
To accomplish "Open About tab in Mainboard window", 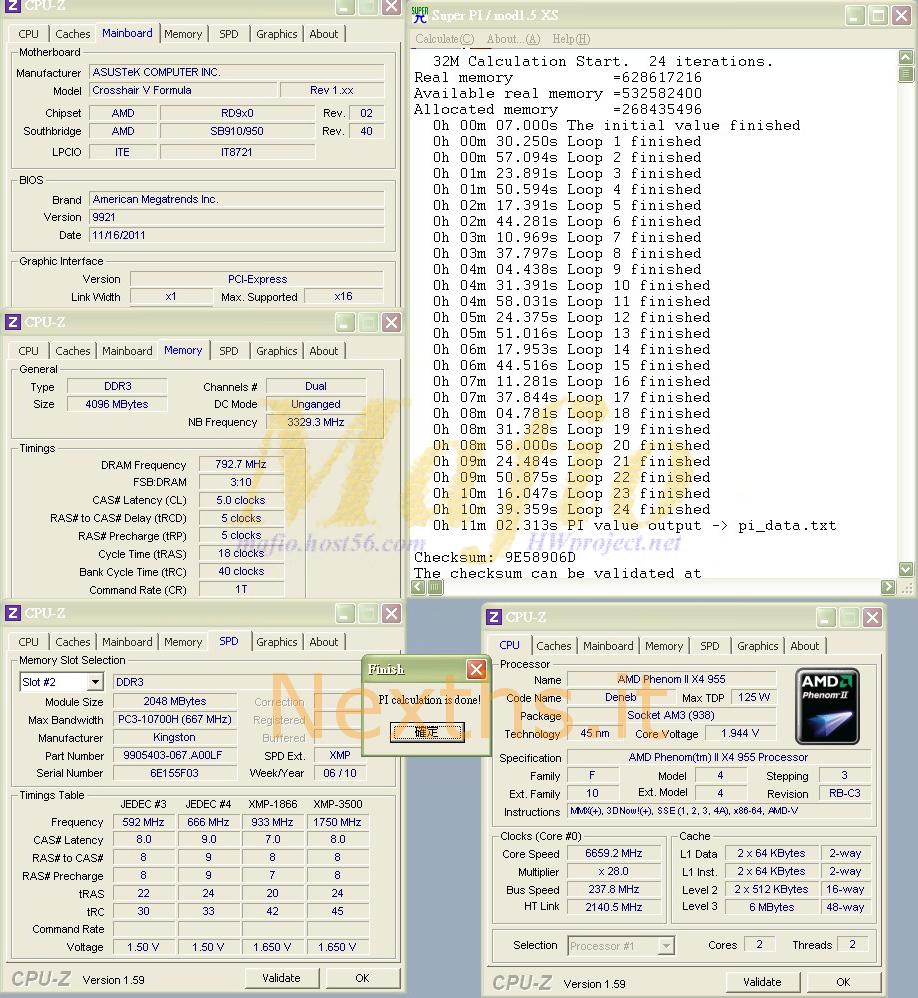I will (x=323, y=34).
